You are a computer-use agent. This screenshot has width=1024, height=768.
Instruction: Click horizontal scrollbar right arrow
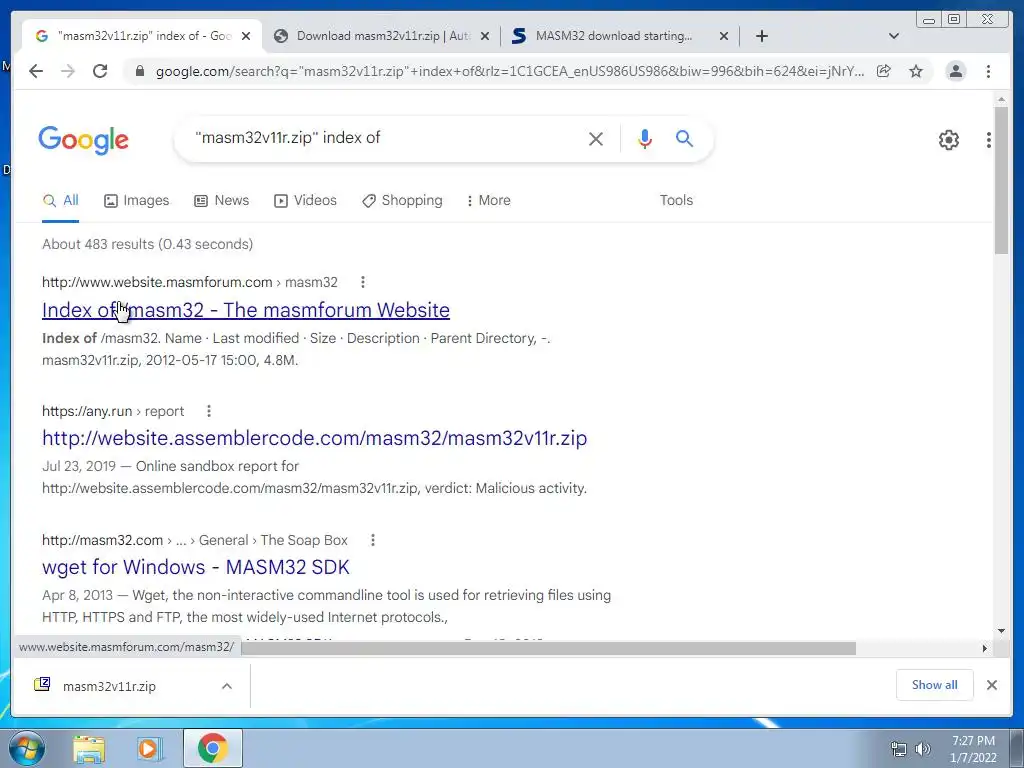[x=985, y=648]
